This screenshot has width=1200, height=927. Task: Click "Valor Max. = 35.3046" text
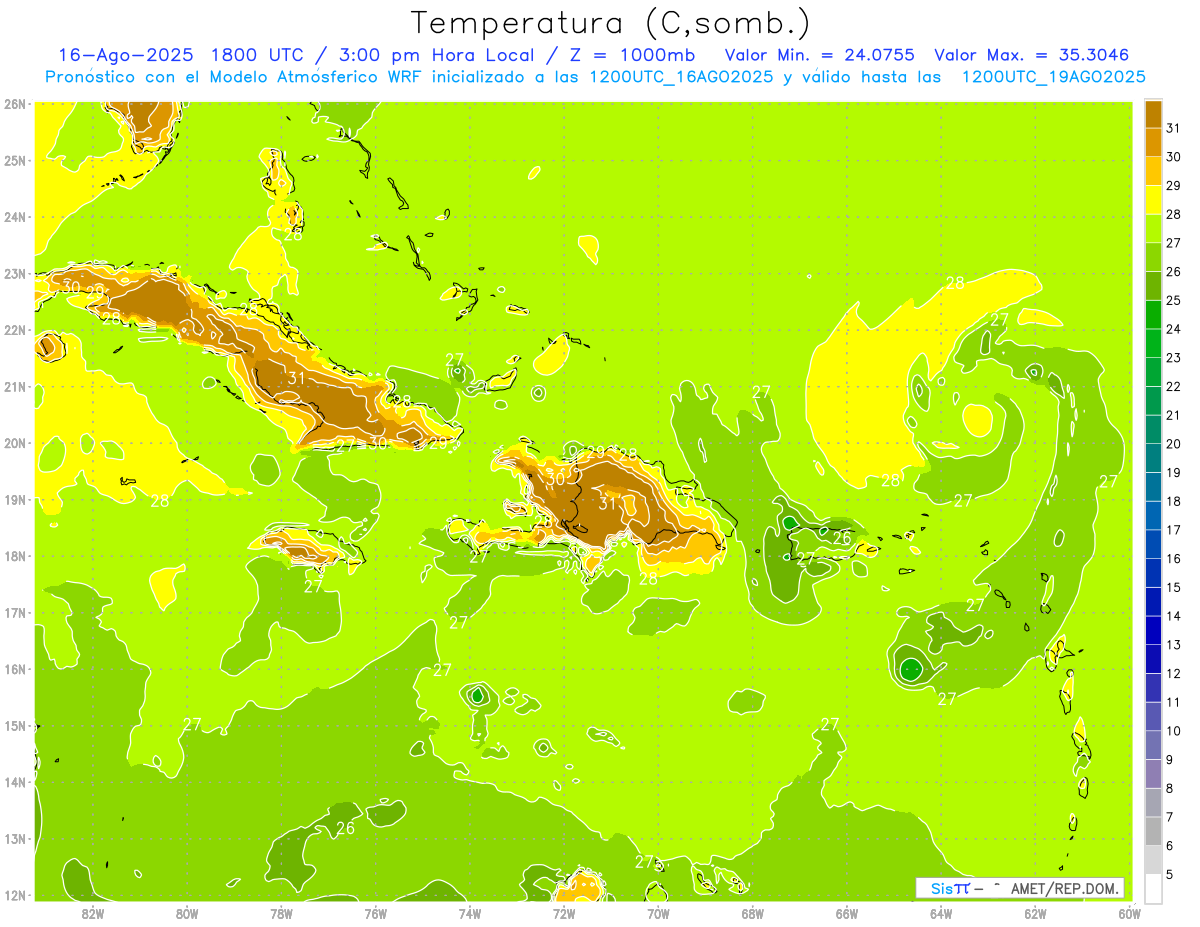pyautogui.click(x=1031, y=55)
